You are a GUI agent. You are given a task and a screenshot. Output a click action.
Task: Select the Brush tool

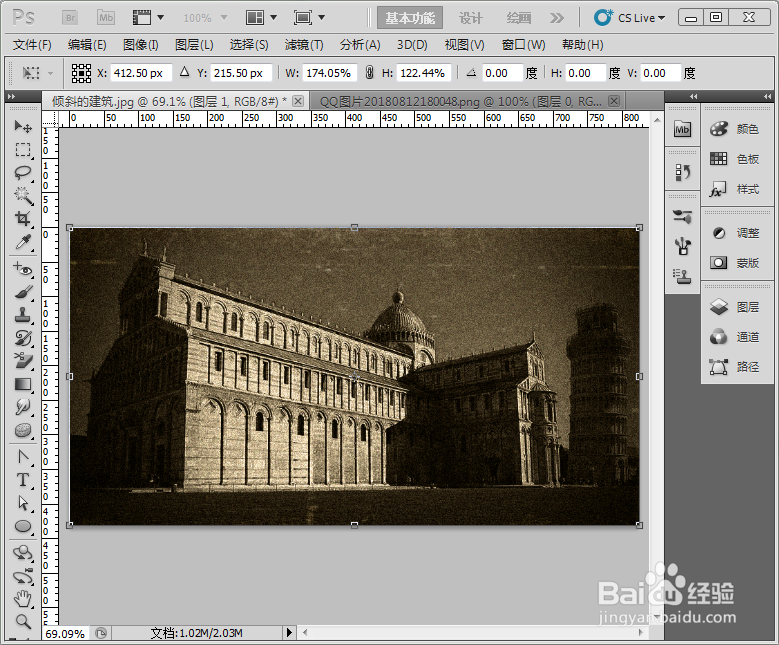point(23,292)
